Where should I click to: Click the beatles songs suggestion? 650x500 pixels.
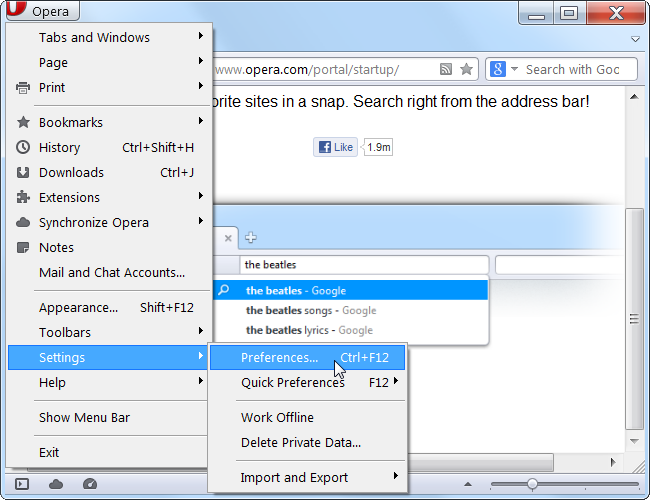click(x=351, y=310)
